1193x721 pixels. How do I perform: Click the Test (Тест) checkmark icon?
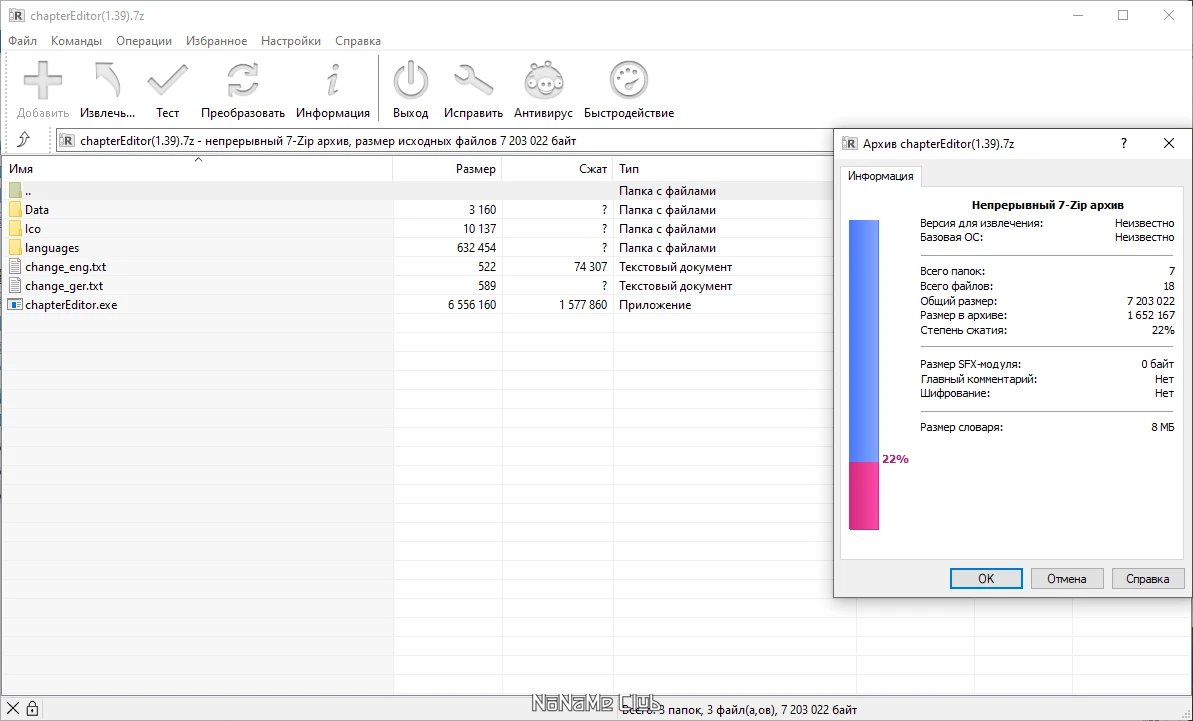[167, 81]
